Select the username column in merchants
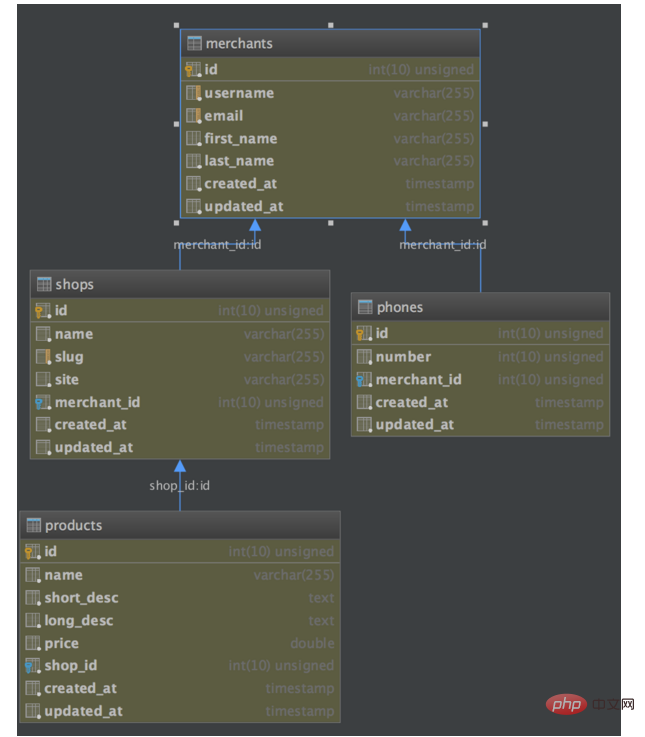The height and width of the screenshot is (737, 645). pyautogui.click(x=330, y=93)
